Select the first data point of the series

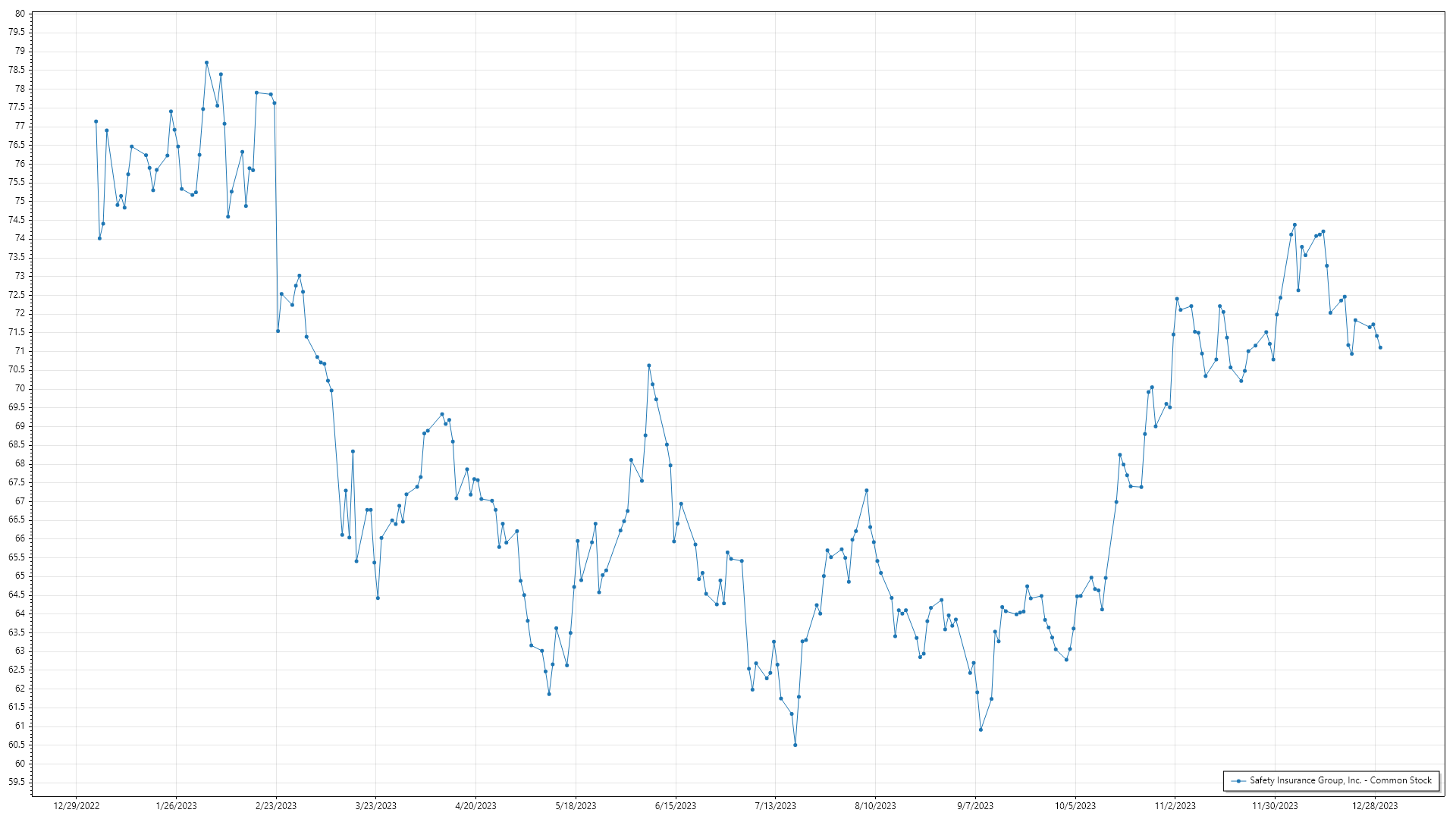point(96,121)
